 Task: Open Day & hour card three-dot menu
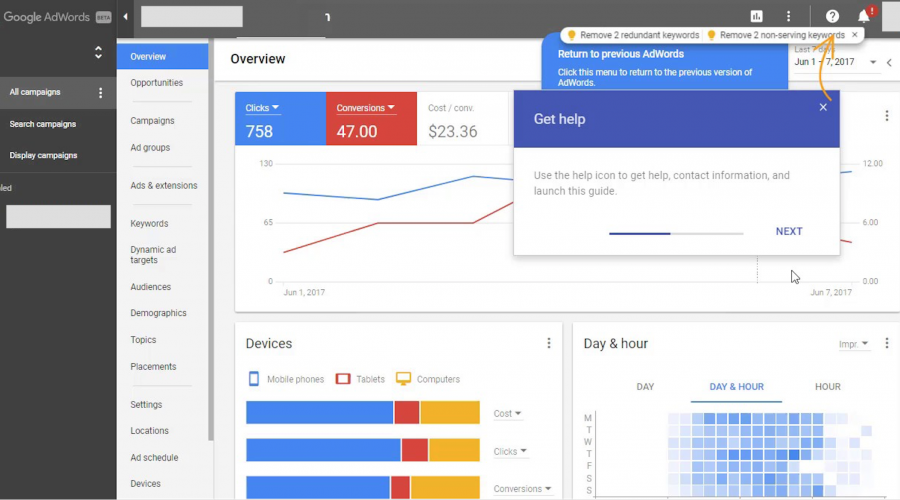point(887,343)
